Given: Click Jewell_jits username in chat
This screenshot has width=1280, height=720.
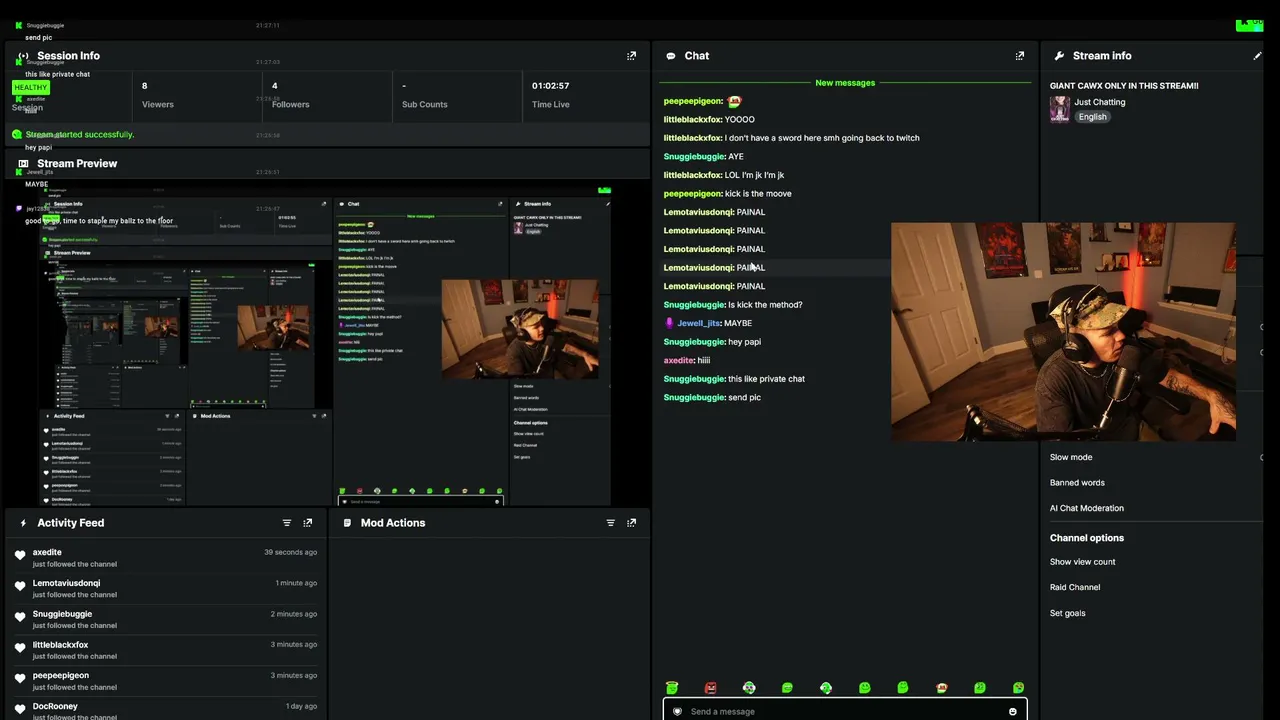Looking at the screenshot, I should (698, 324).
